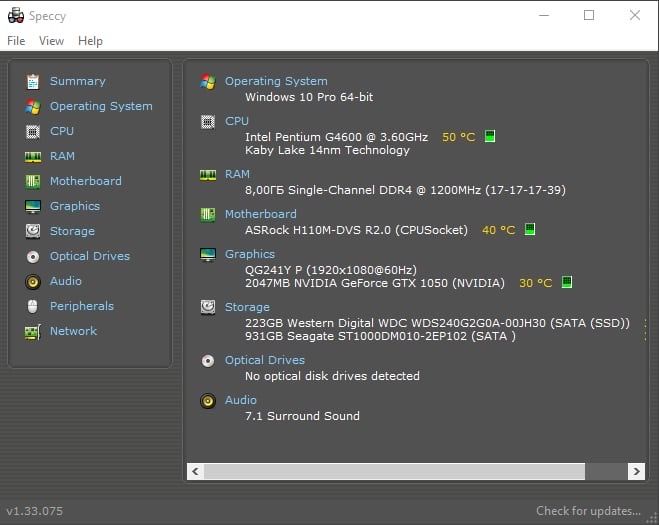Click the Graphics monitor icon in summary panel
The image size is (659, 525).
coord(208,255)
